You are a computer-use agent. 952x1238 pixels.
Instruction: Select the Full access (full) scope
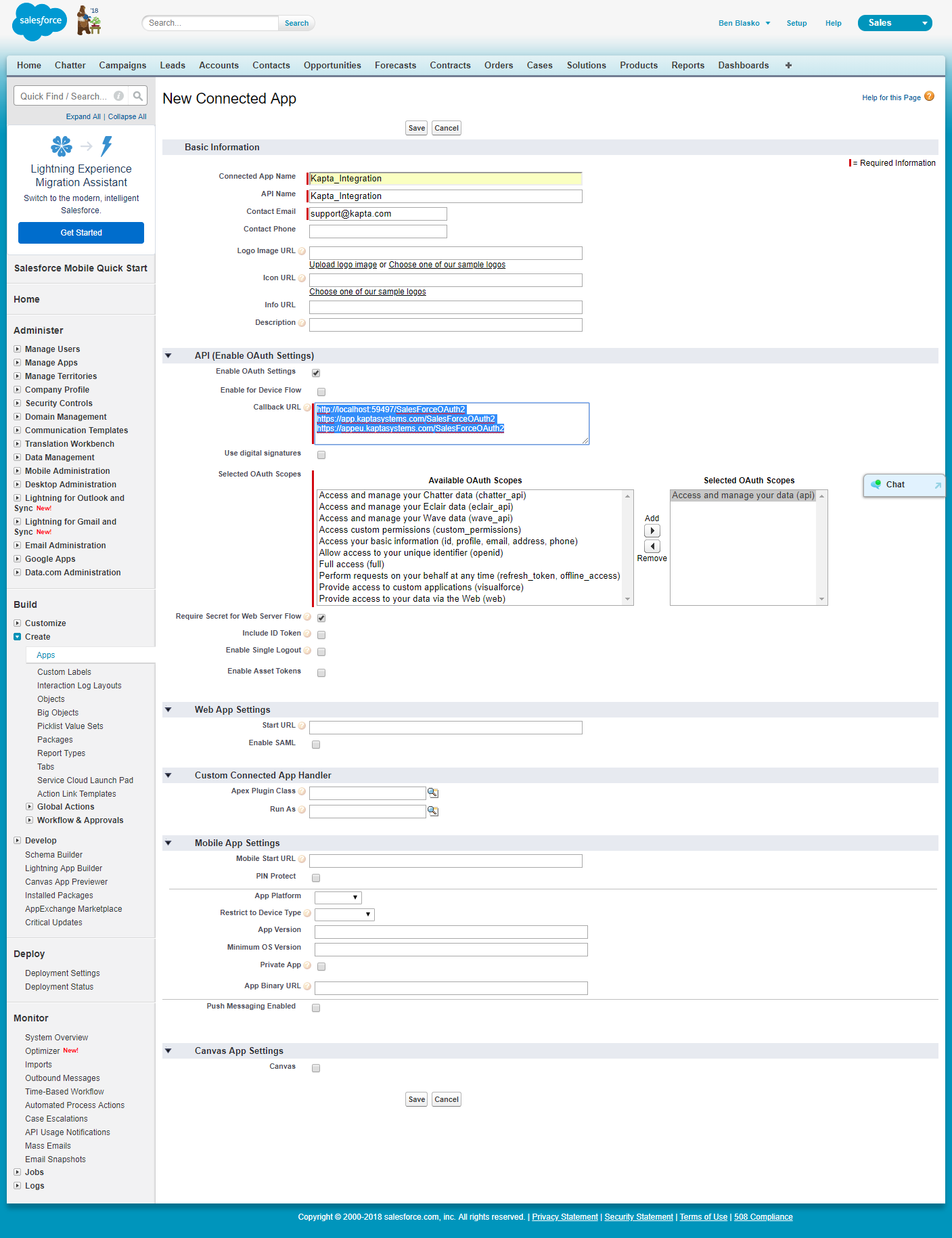point(351,565)
